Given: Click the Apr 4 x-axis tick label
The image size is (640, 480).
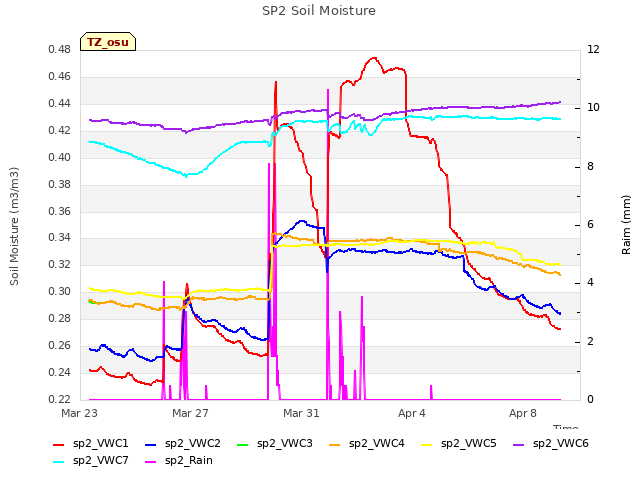Looking at the screenshot, I should coord(412,413).
